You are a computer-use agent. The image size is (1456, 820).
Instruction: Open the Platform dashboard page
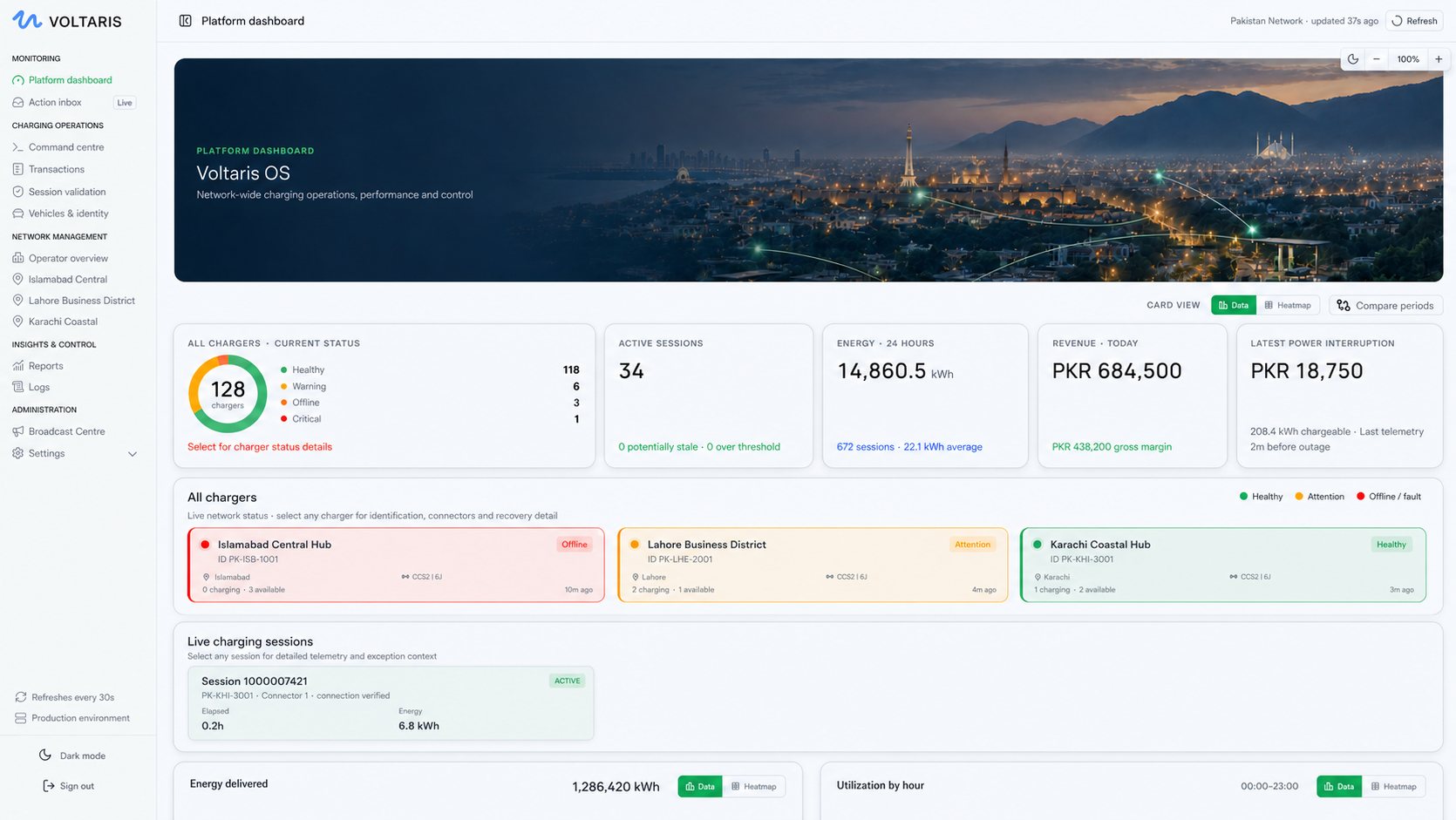coord(70,80)
